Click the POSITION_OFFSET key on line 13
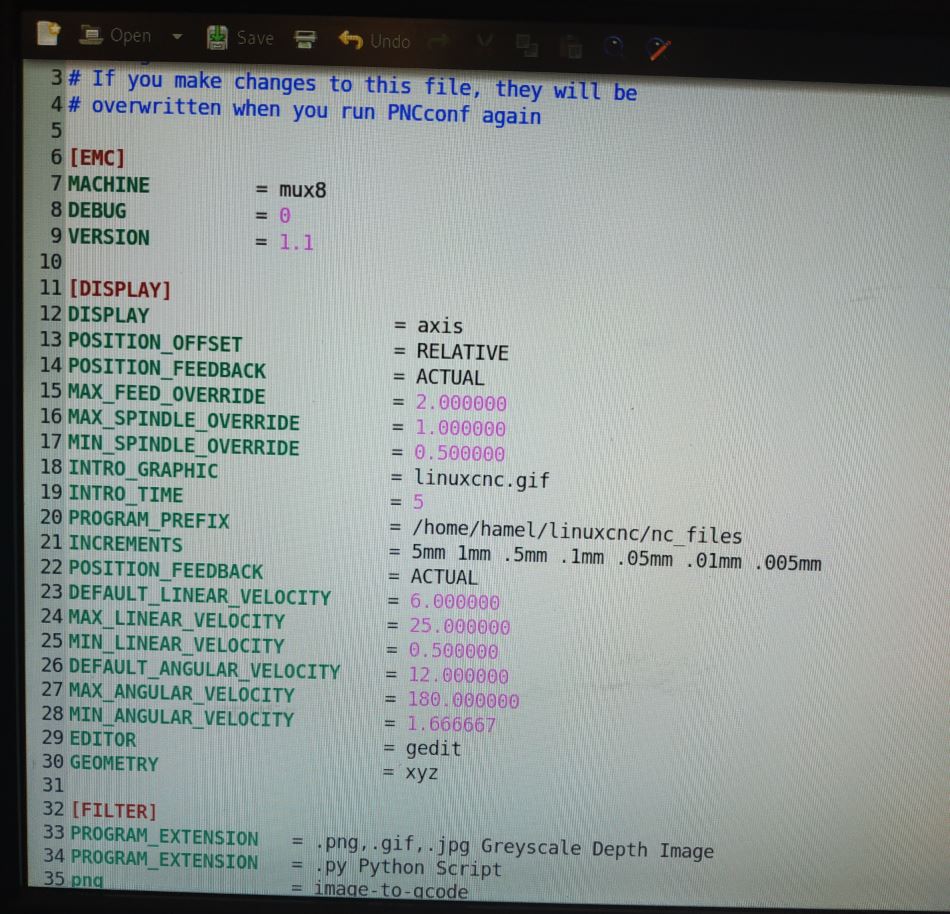Image resolution: width=950 pixels, height=914 pixels. pos(155,343)
